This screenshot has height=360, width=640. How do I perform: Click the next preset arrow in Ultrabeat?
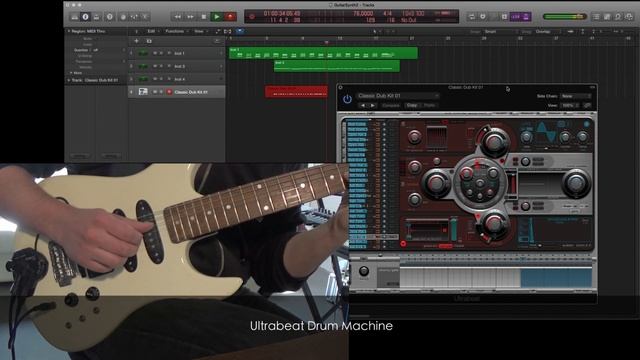[x=373, y=105]
